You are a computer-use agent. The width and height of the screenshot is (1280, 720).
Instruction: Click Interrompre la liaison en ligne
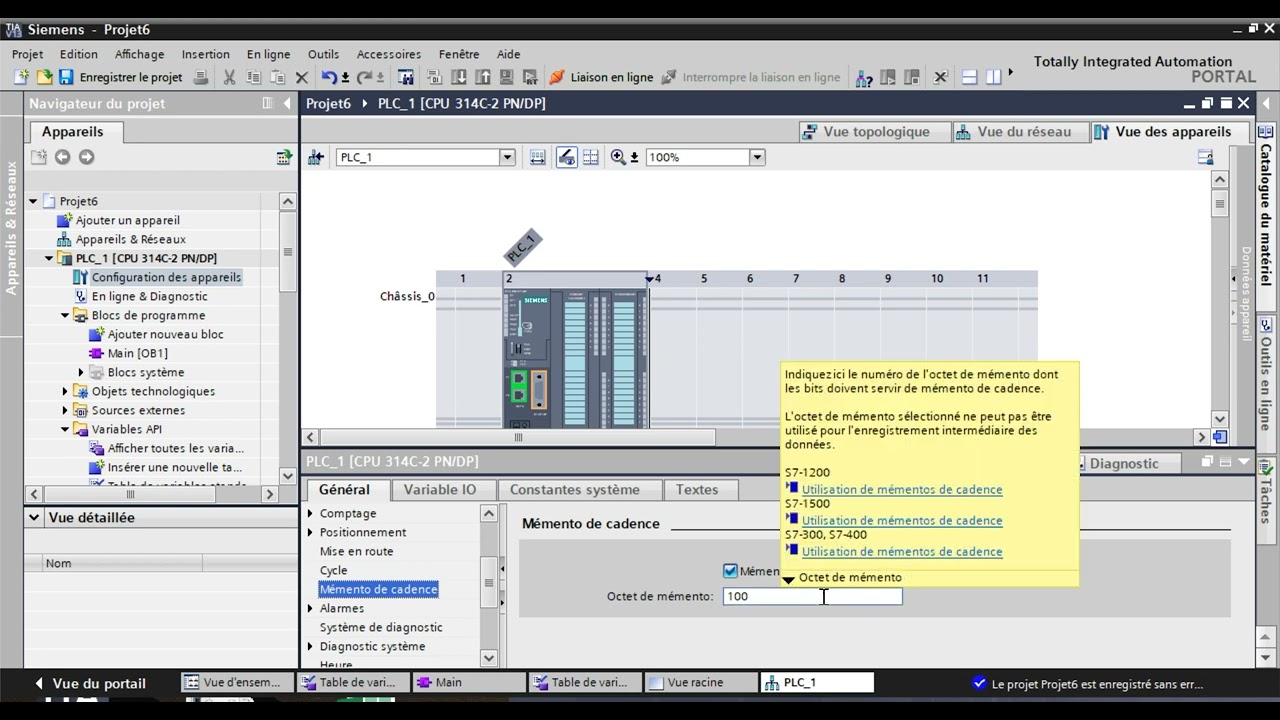point(751,77)
